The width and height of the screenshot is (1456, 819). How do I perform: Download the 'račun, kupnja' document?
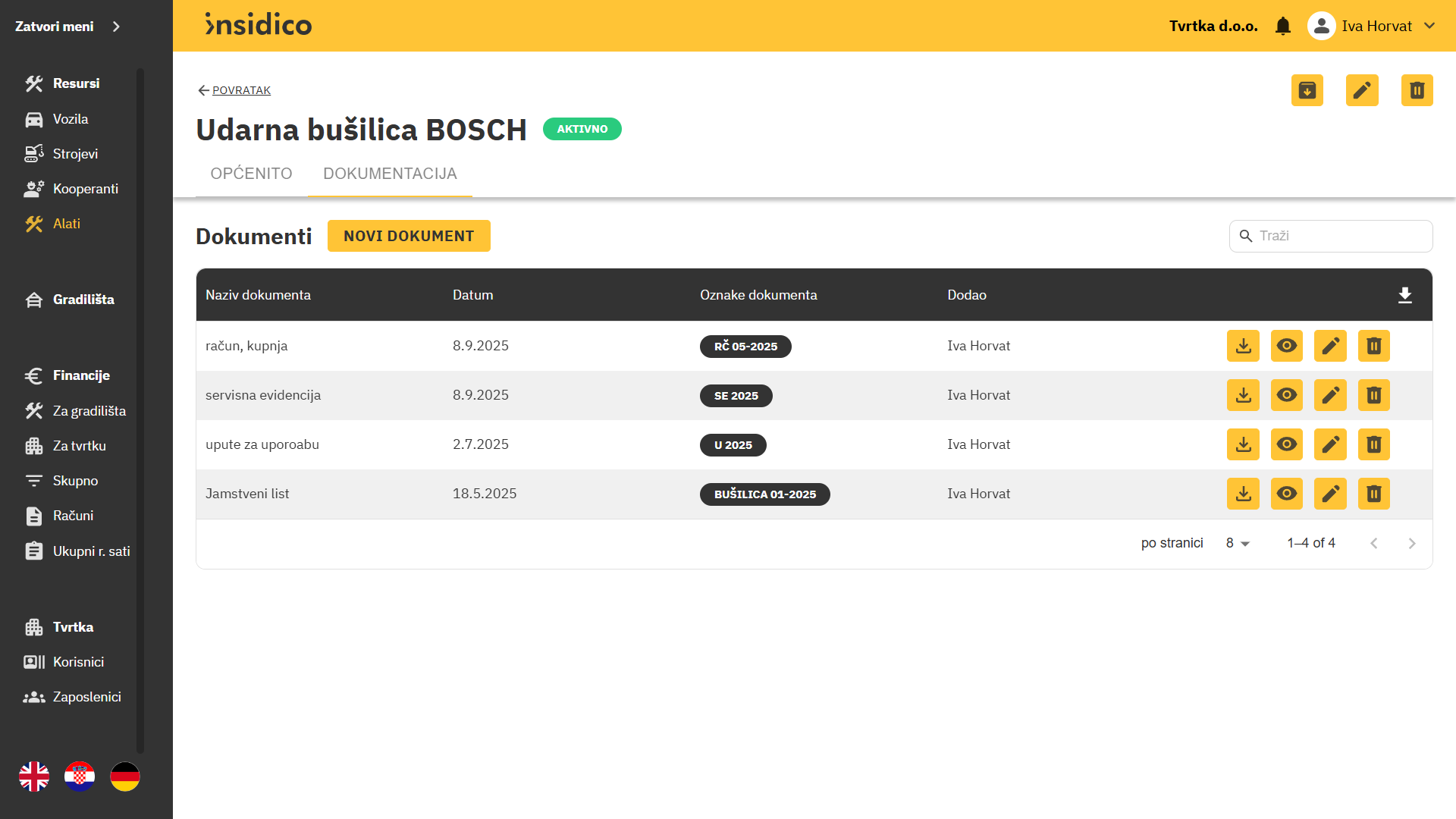click(1243, 346)
